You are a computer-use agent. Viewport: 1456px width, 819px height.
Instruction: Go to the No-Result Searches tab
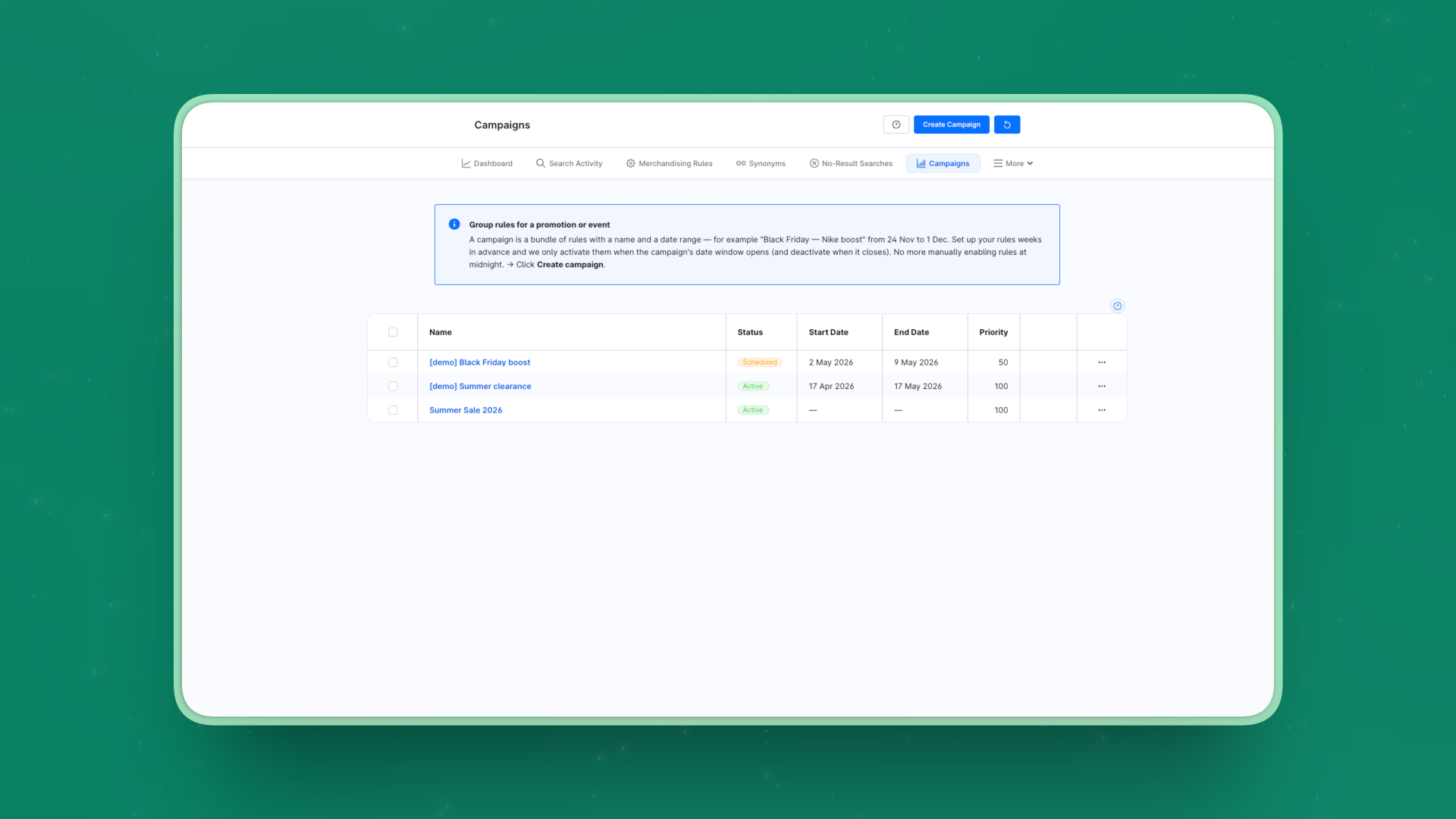[x=851, y=163]
